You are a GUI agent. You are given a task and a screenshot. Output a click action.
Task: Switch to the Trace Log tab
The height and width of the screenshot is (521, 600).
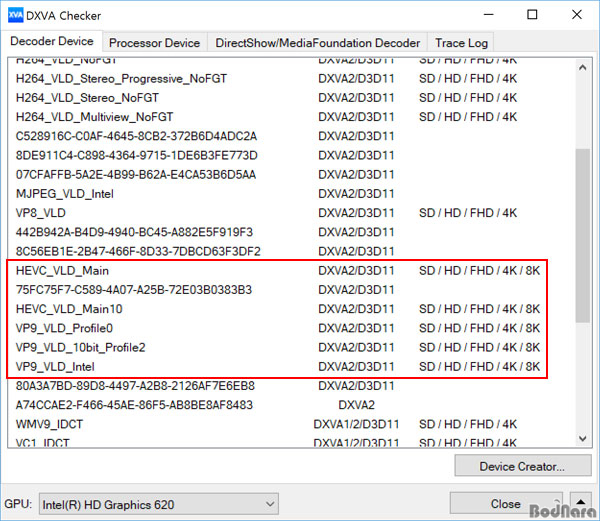461,43
